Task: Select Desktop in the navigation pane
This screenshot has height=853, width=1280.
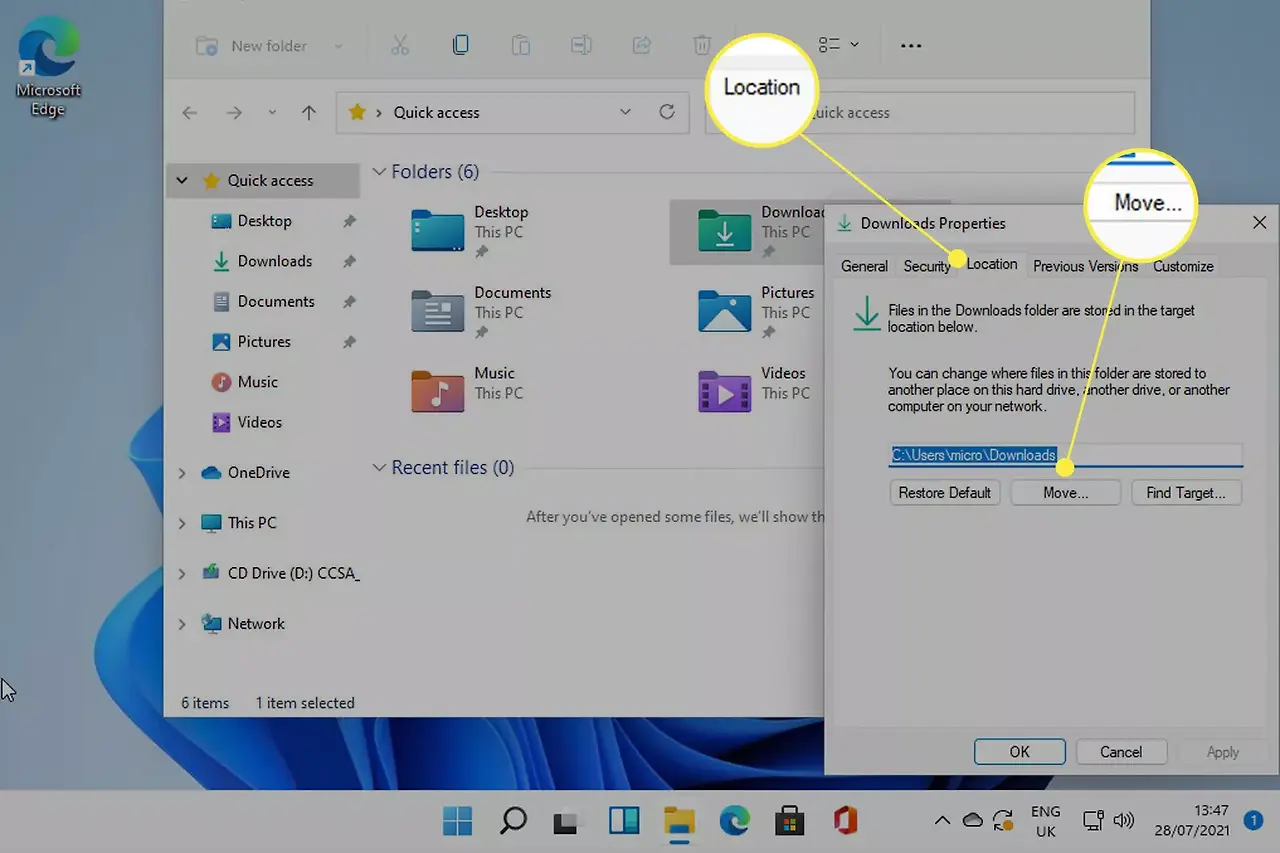Action: click(265, 221)
